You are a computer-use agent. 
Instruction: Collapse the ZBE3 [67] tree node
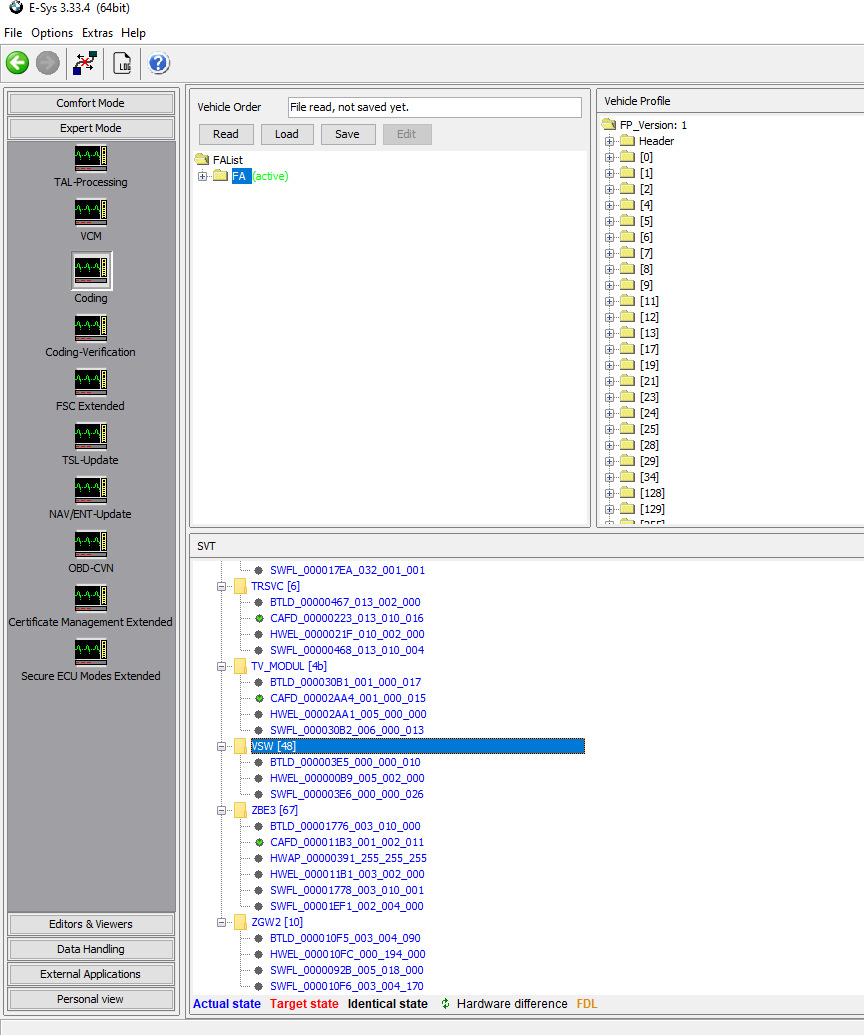point(222,810)
